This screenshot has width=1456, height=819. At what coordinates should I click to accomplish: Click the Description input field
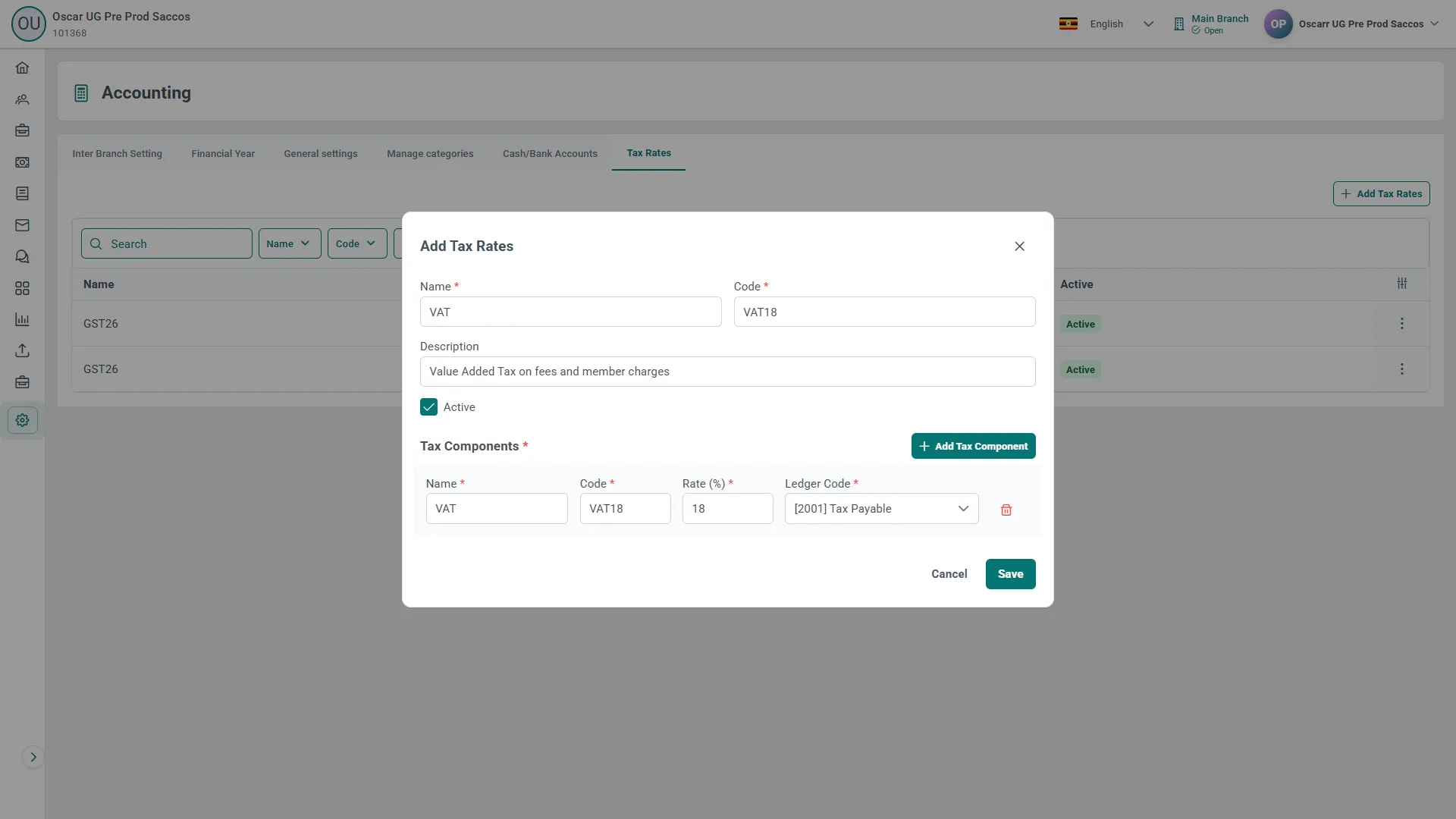click(727, 372)
